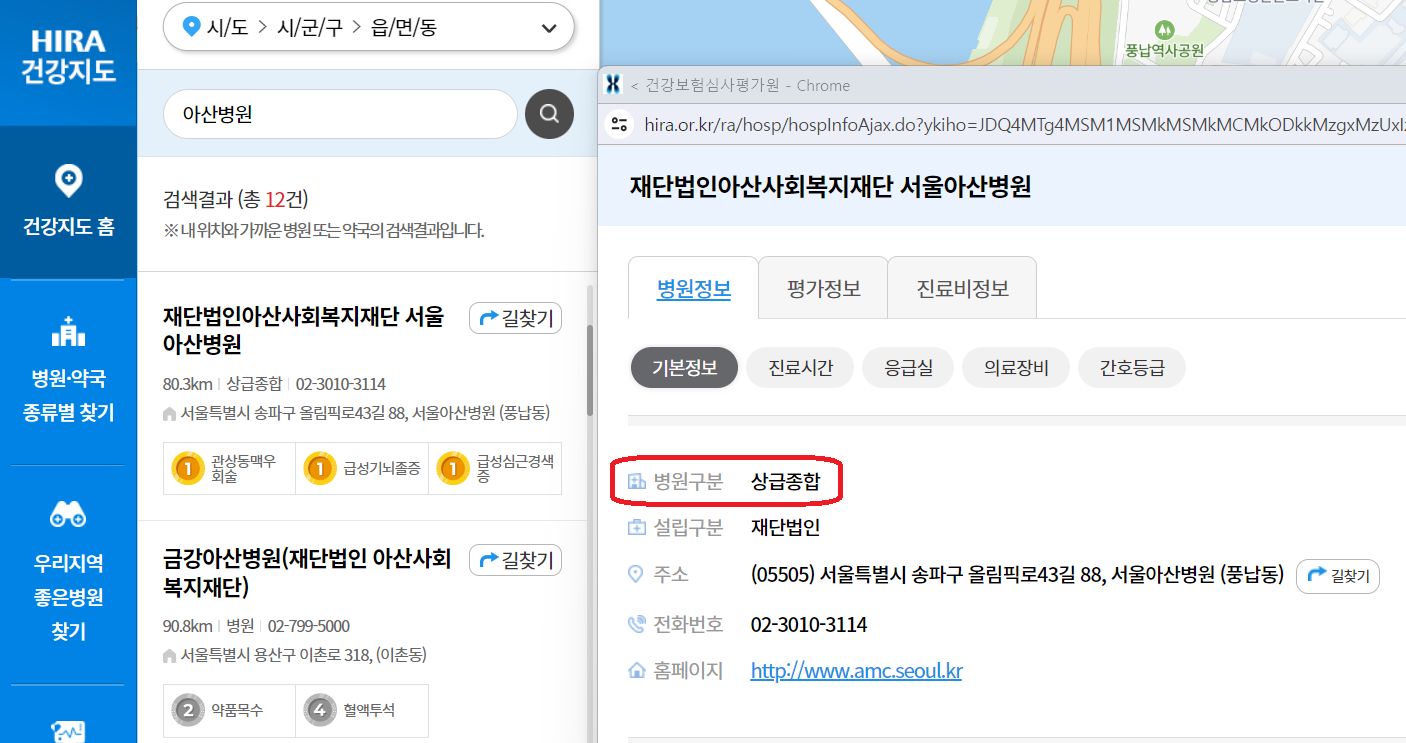Viewport: 1406px width, 743px height.
Task: Click the HIRA 건강지도 logo
Action: 68,57
